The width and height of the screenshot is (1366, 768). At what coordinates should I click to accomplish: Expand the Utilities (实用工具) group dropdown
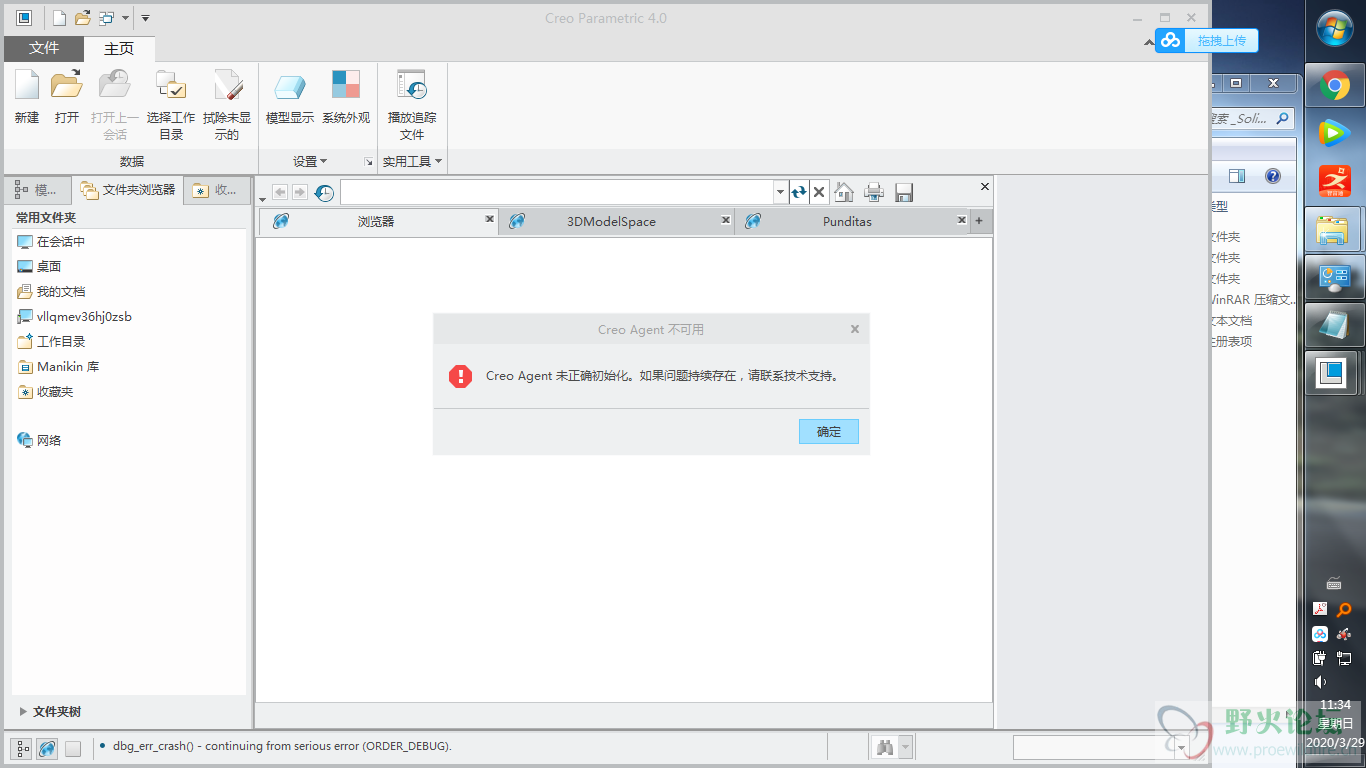tap(412, 161)
